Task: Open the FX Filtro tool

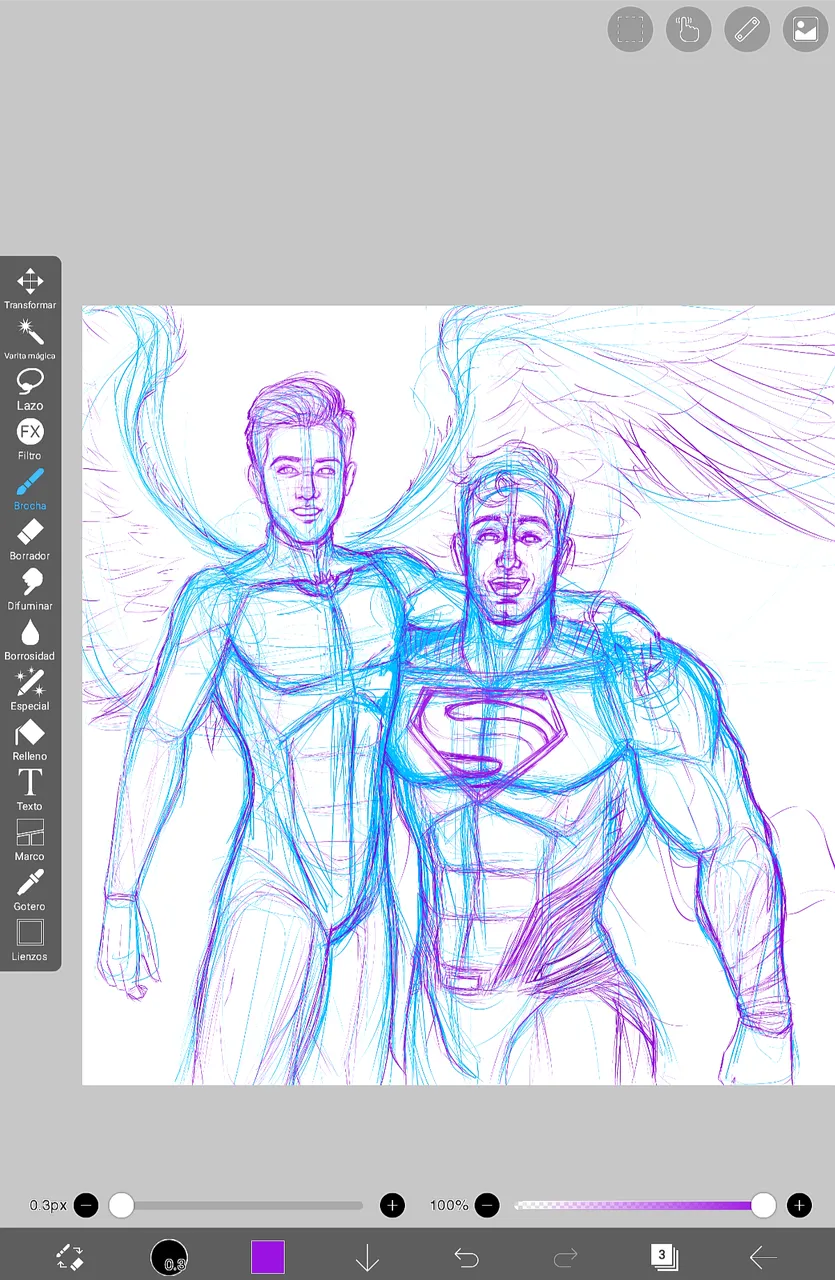Action: (30, 438)
